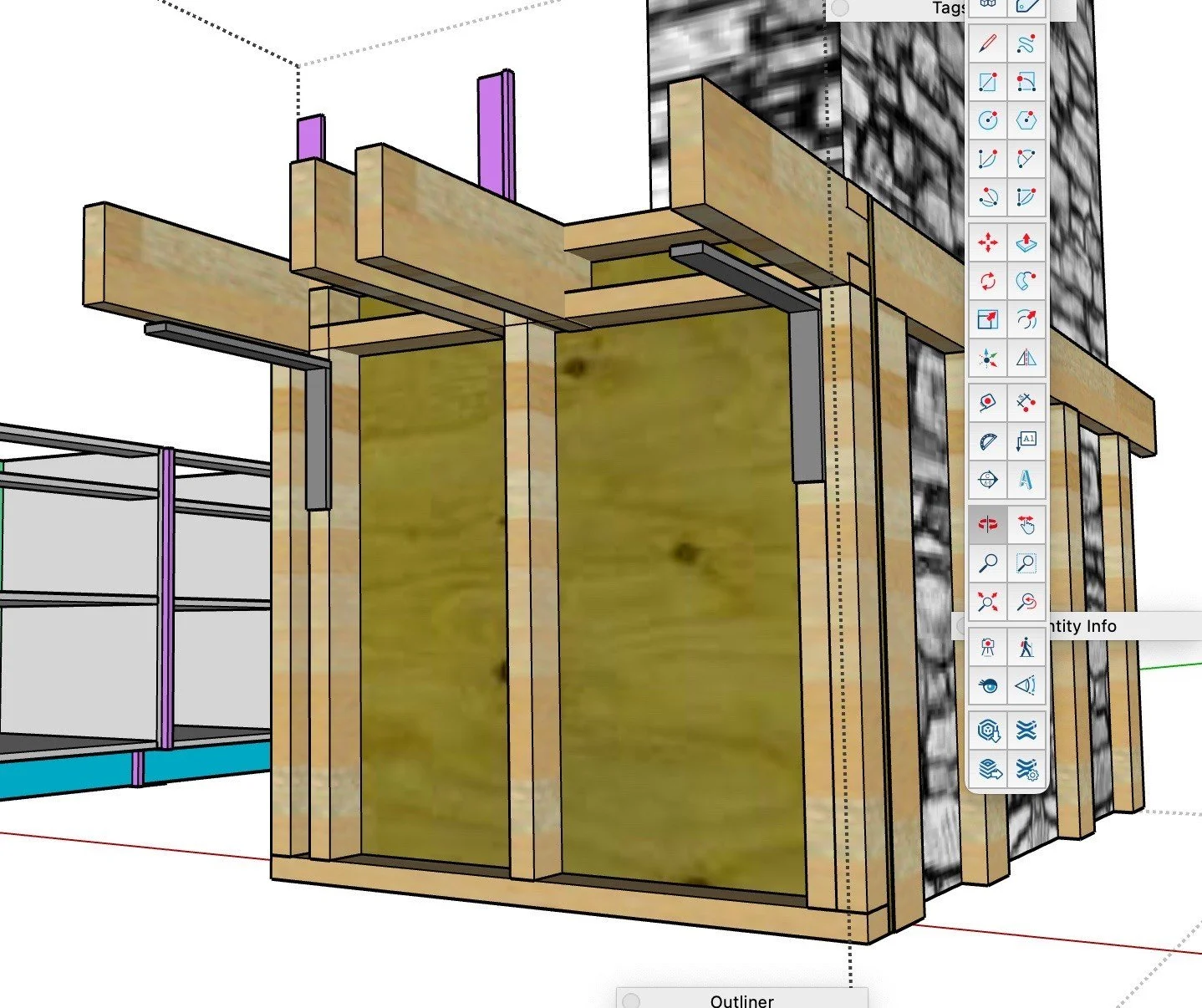Click the highlighted Orbit tool
This screenshot has height=1008, width=1202.
pyautogui.click(x=988, y=525)
